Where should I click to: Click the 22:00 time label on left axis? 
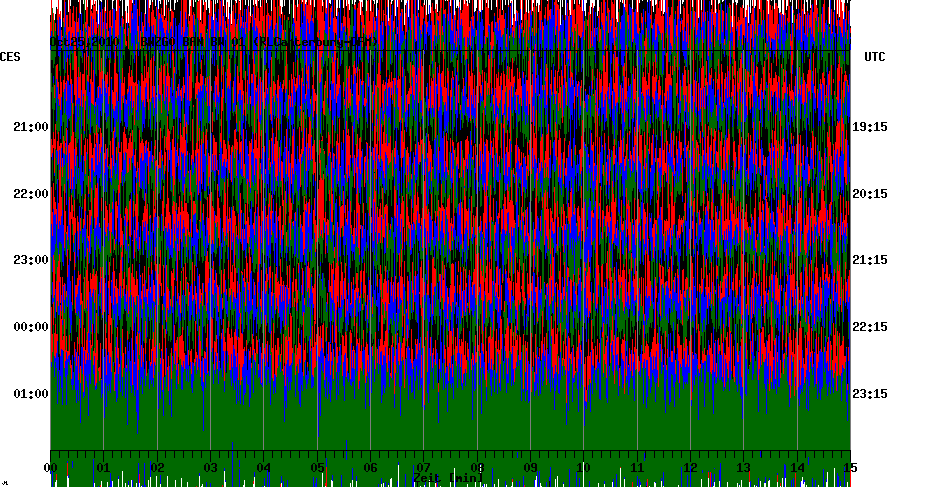coord(30,194)
